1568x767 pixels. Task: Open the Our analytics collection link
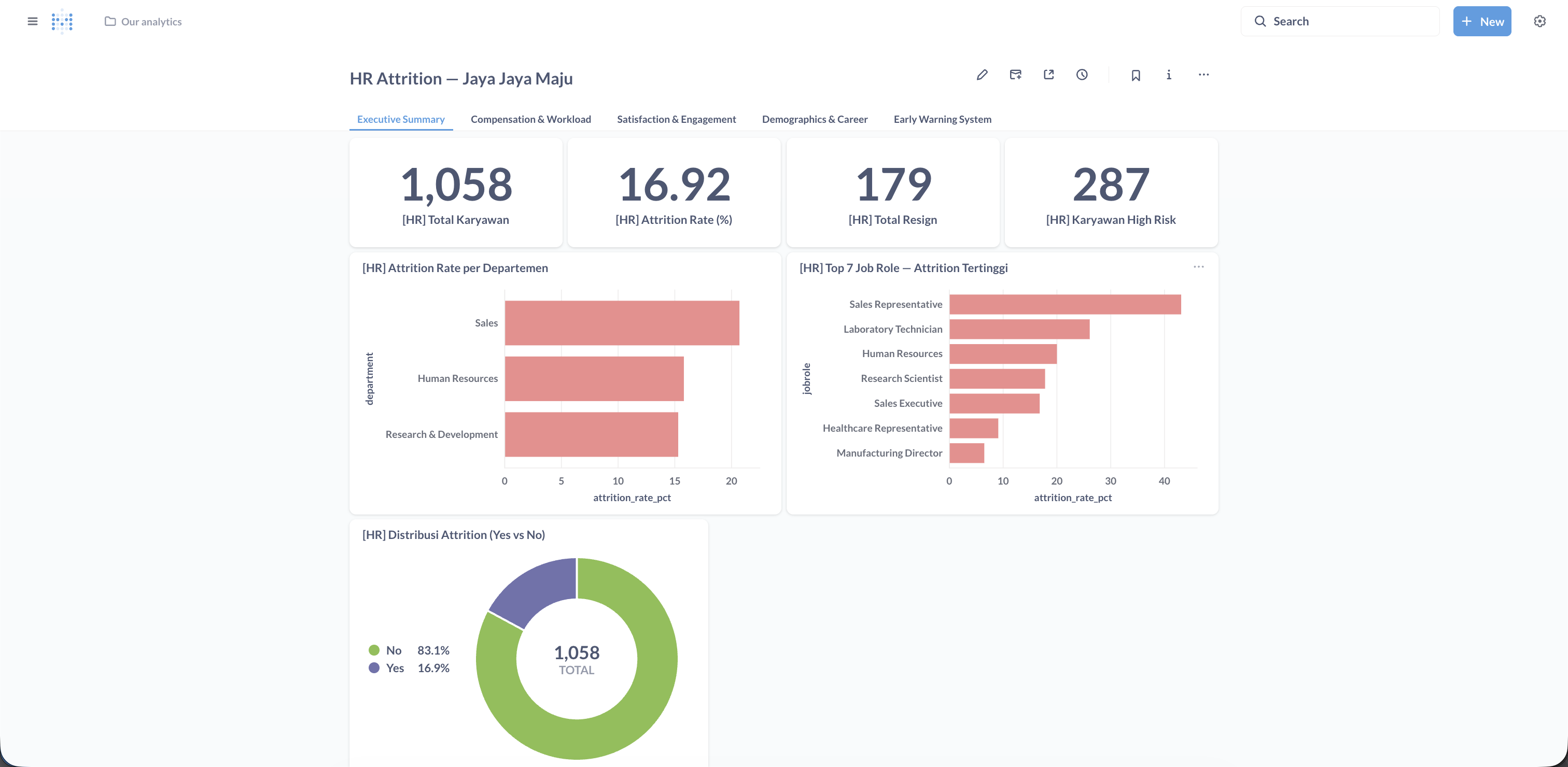point(143,21)
